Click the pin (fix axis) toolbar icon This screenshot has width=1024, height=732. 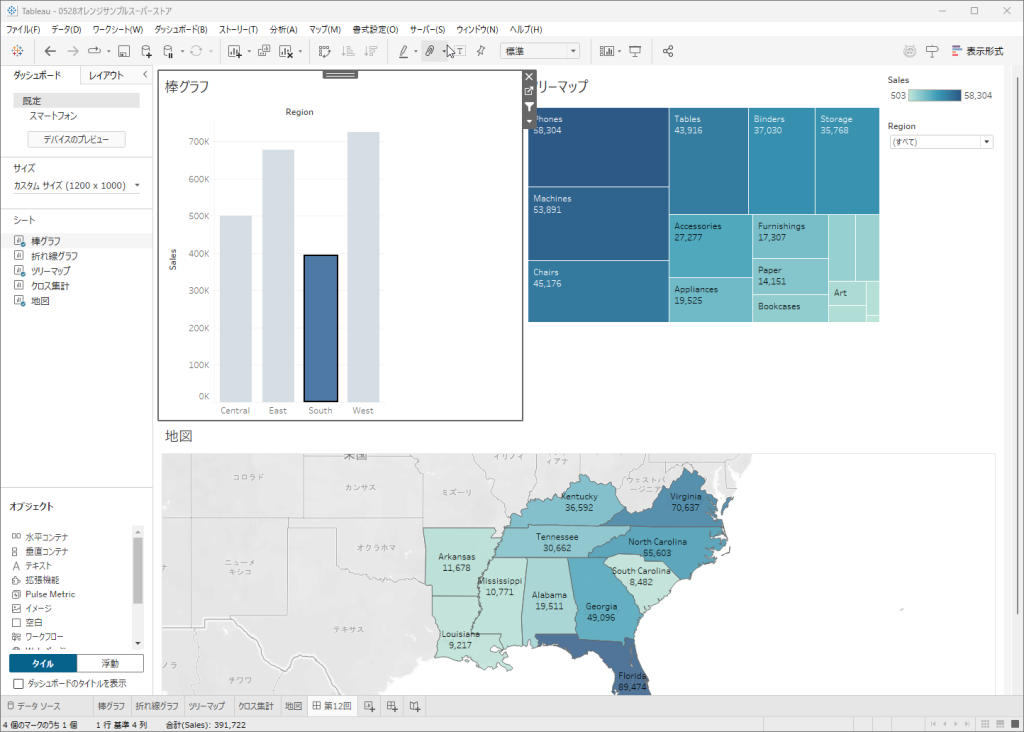[480, 51]
